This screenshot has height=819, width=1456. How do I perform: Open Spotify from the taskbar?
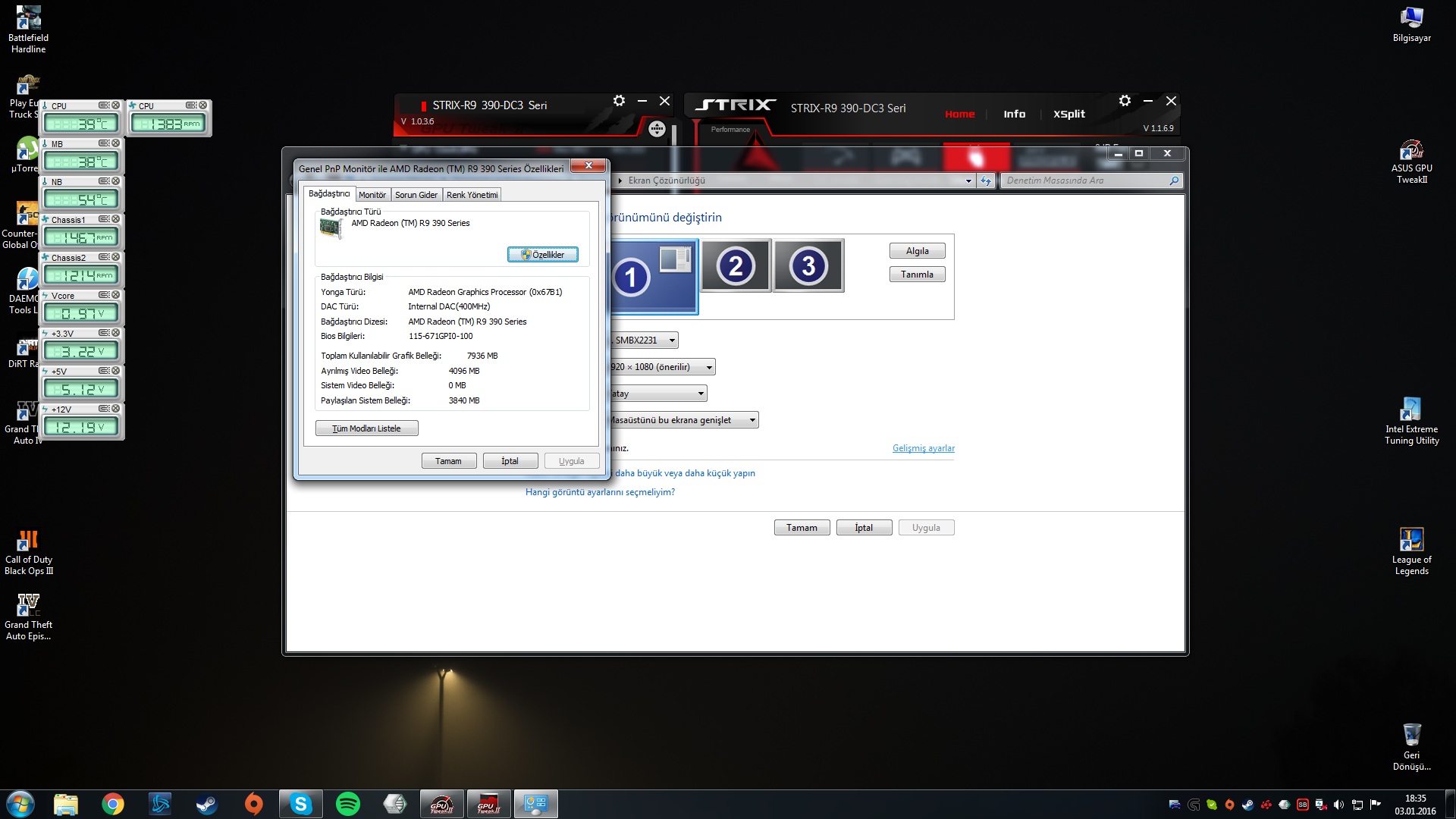click(348, 804)
